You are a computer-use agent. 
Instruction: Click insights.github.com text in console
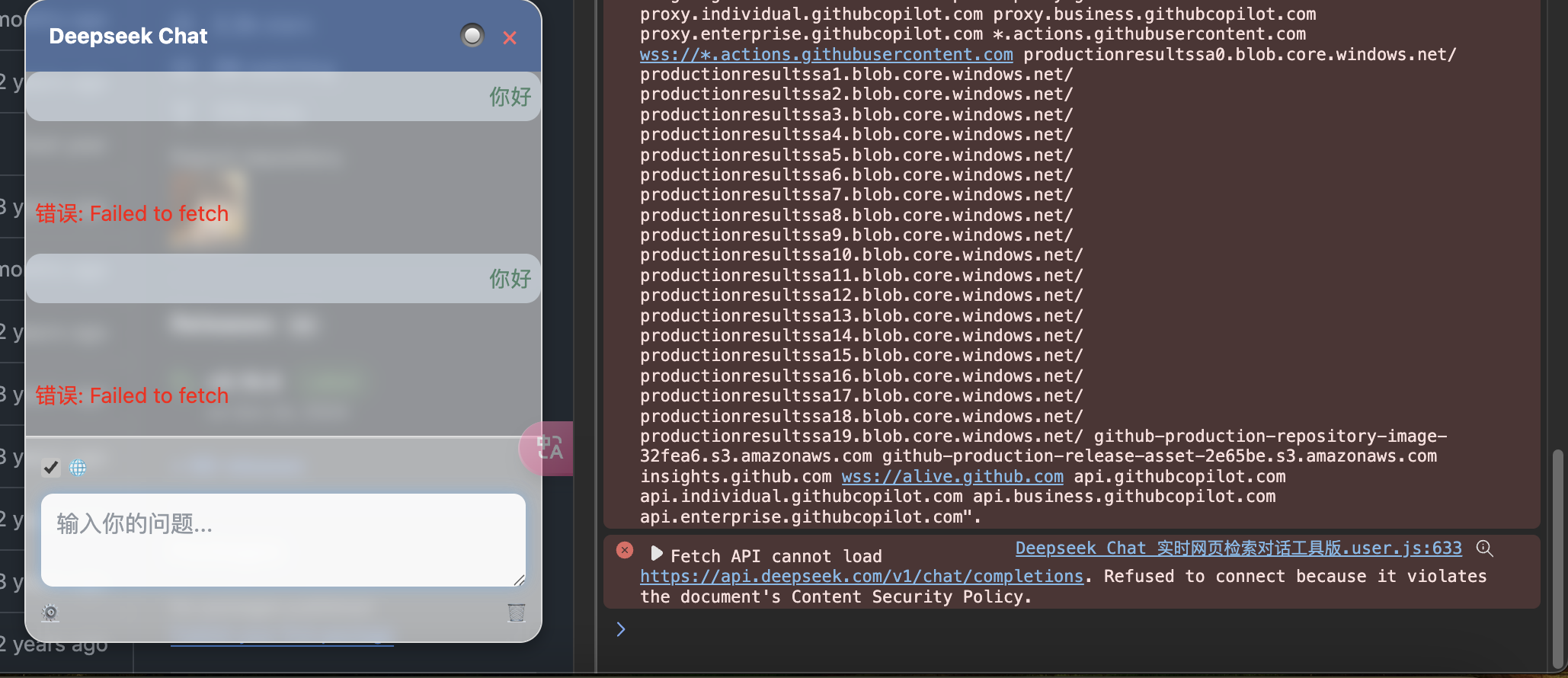[735, 476]
